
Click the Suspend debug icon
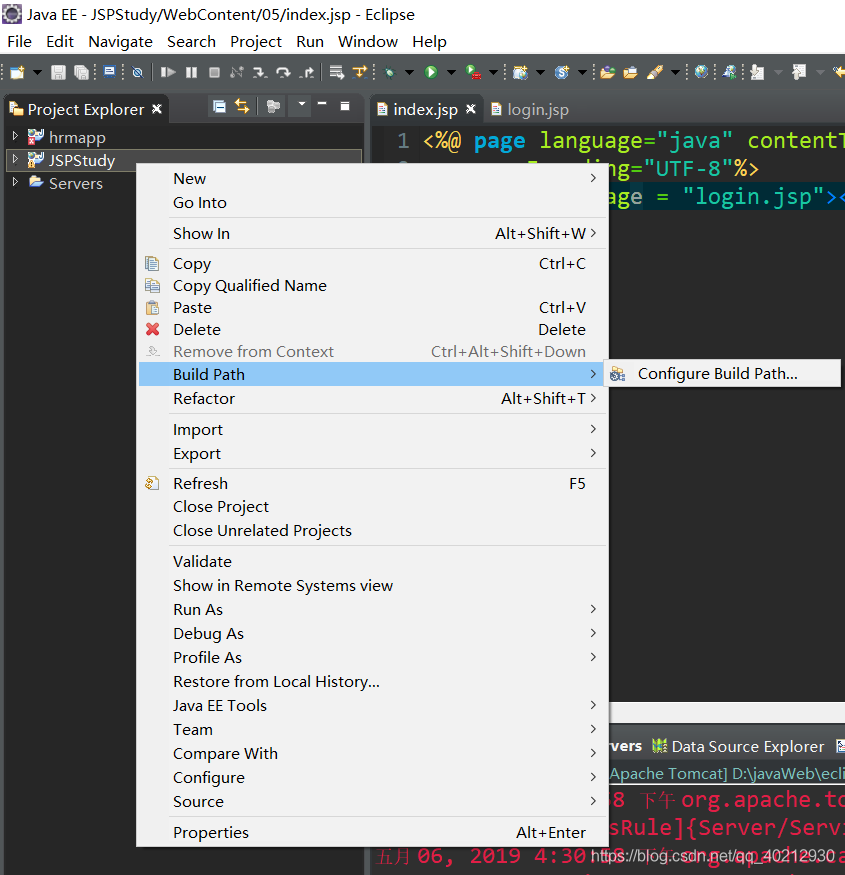tap(191, 72)
